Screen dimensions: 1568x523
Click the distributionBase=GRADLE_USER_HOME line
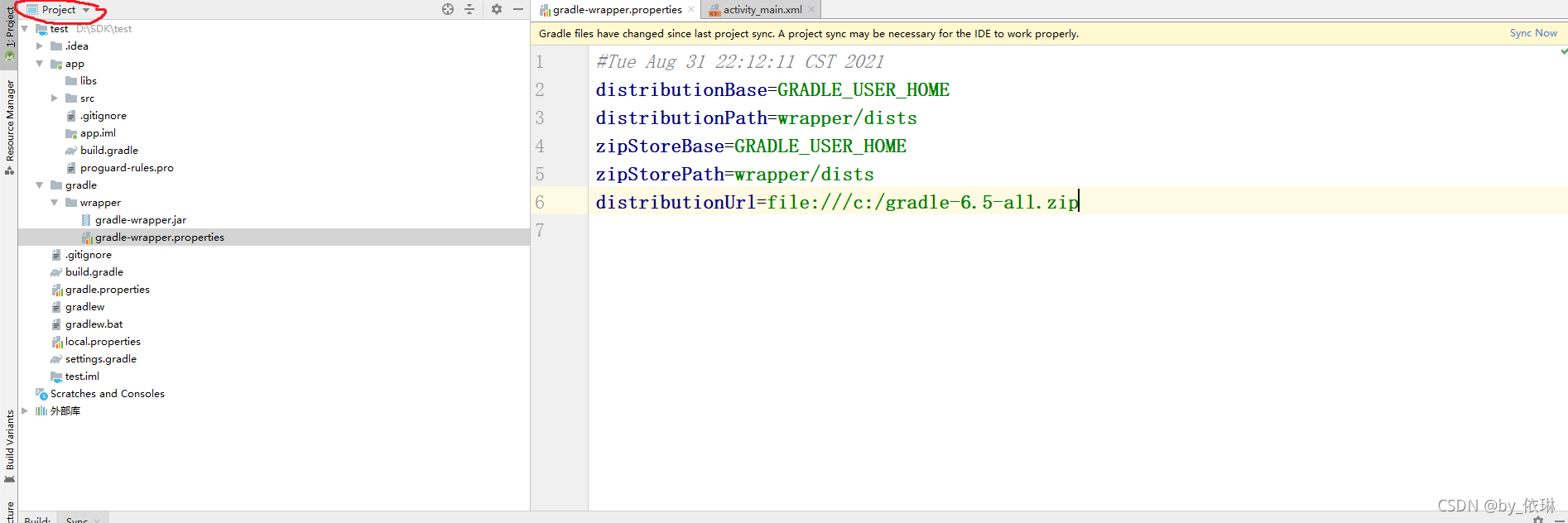click(772, 89)
